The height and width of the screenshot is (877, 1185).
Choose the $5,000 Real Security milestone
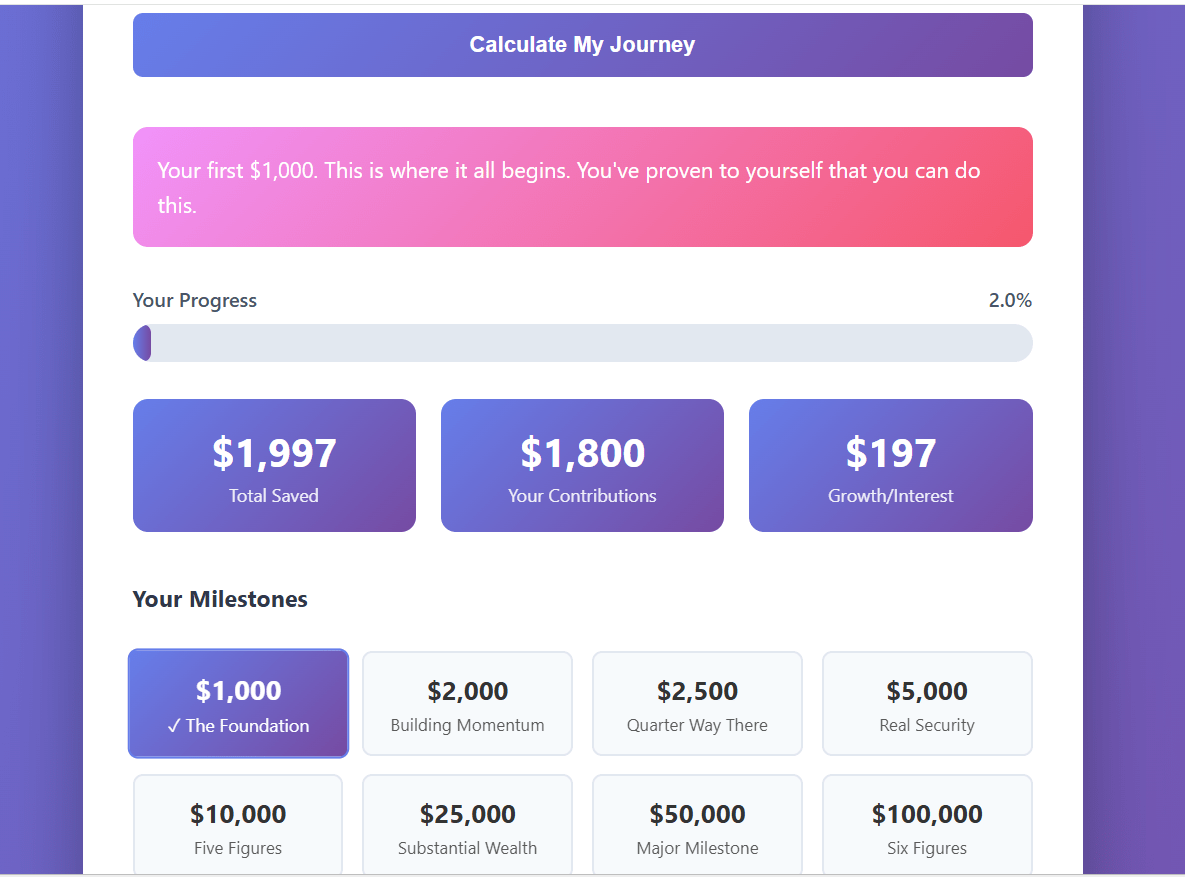[x=927, y=704]
